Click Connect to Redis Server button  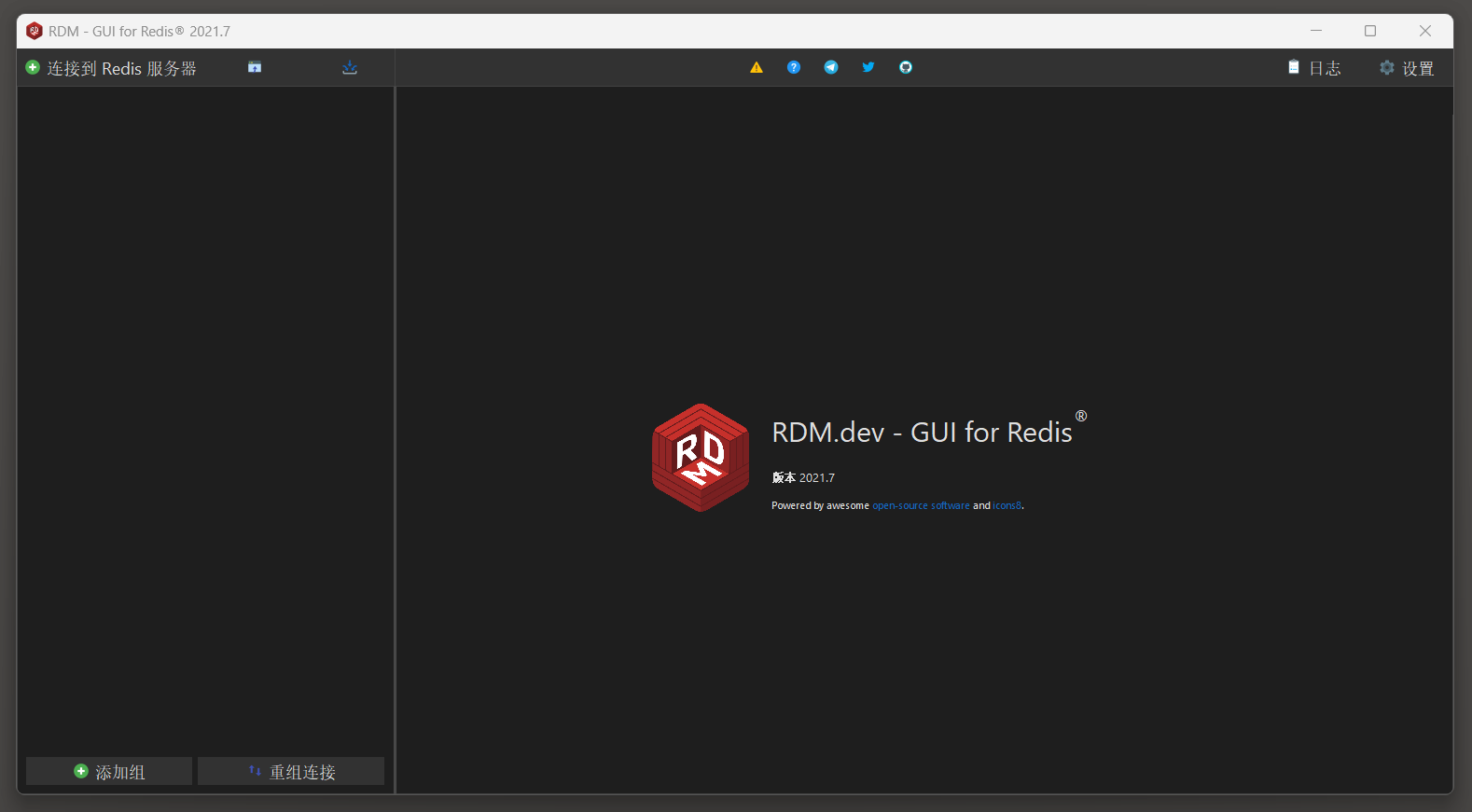pos(111,68)
